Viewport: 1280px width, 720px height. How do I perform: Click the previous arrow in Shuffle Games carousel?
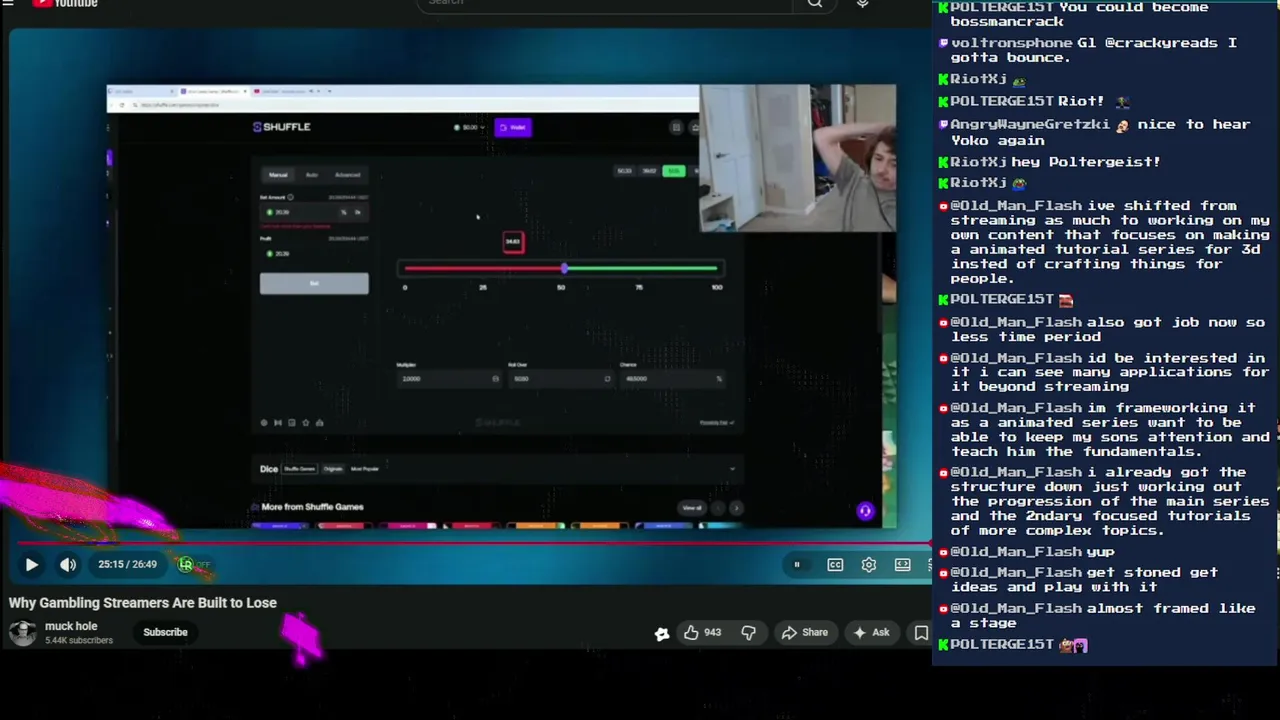[718, 508]
